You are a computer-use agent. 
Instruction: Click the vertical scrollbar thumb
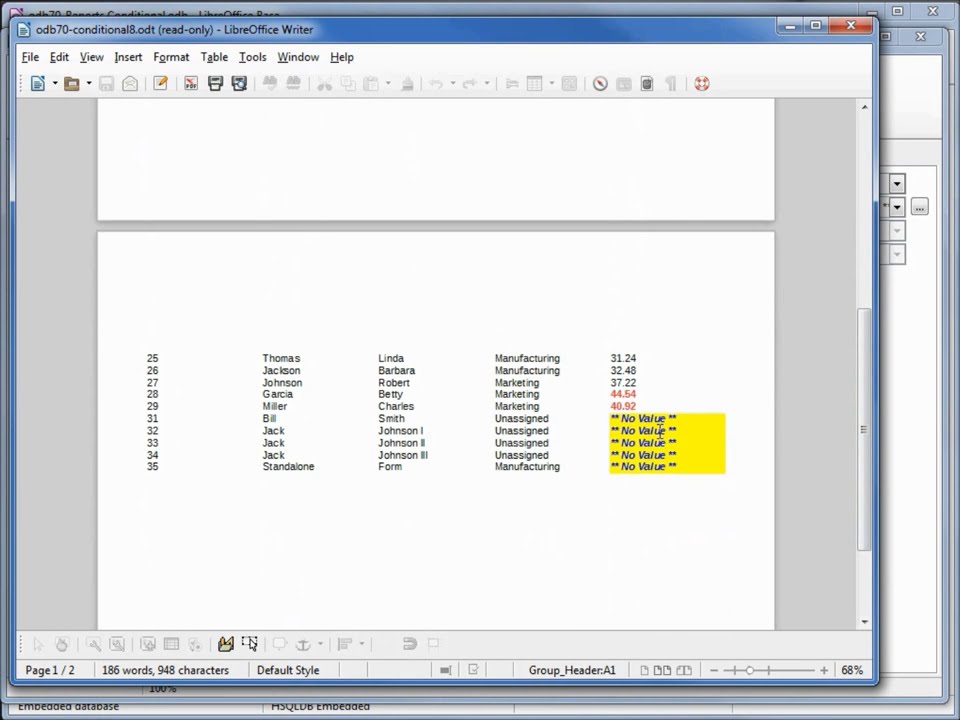[864, 429]
